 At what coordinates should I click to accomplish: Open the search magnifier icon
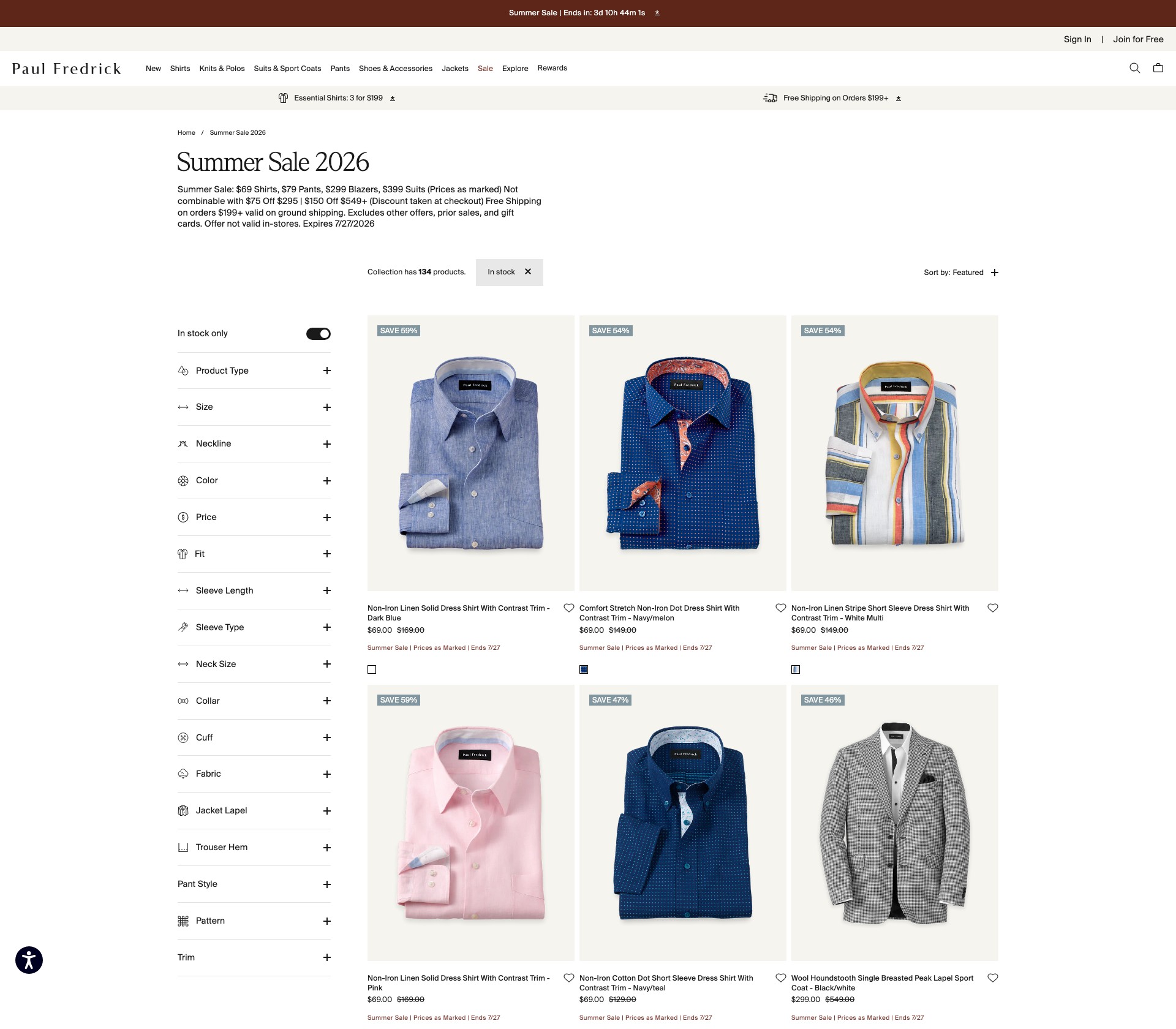[x=1134, y=68]
